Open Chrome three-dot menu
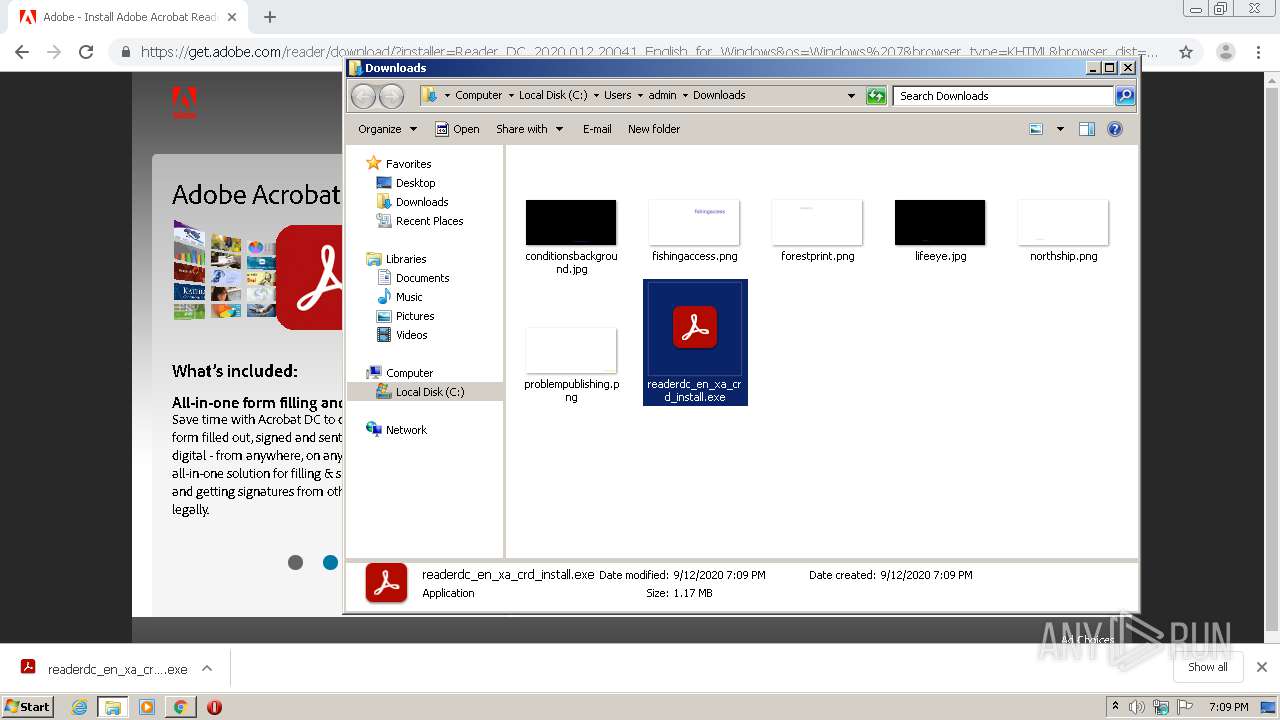The height and width of the screenshot is (720, 1280). (x=1259, y=52)
